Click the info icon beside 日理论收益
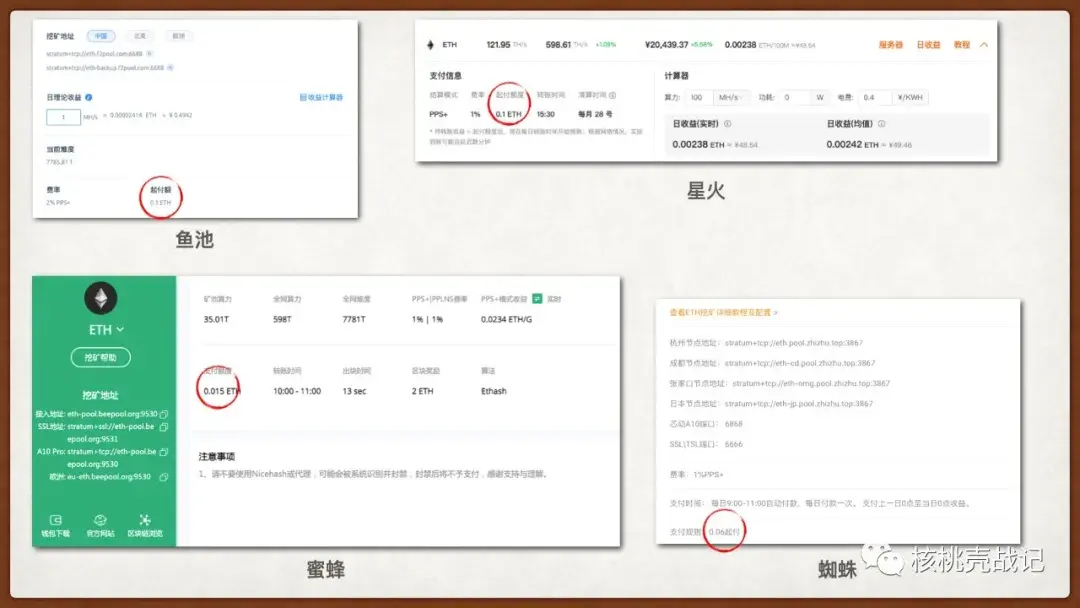Image resolution: width=1080 pixels, height=608 pixels. click(89, 97)
